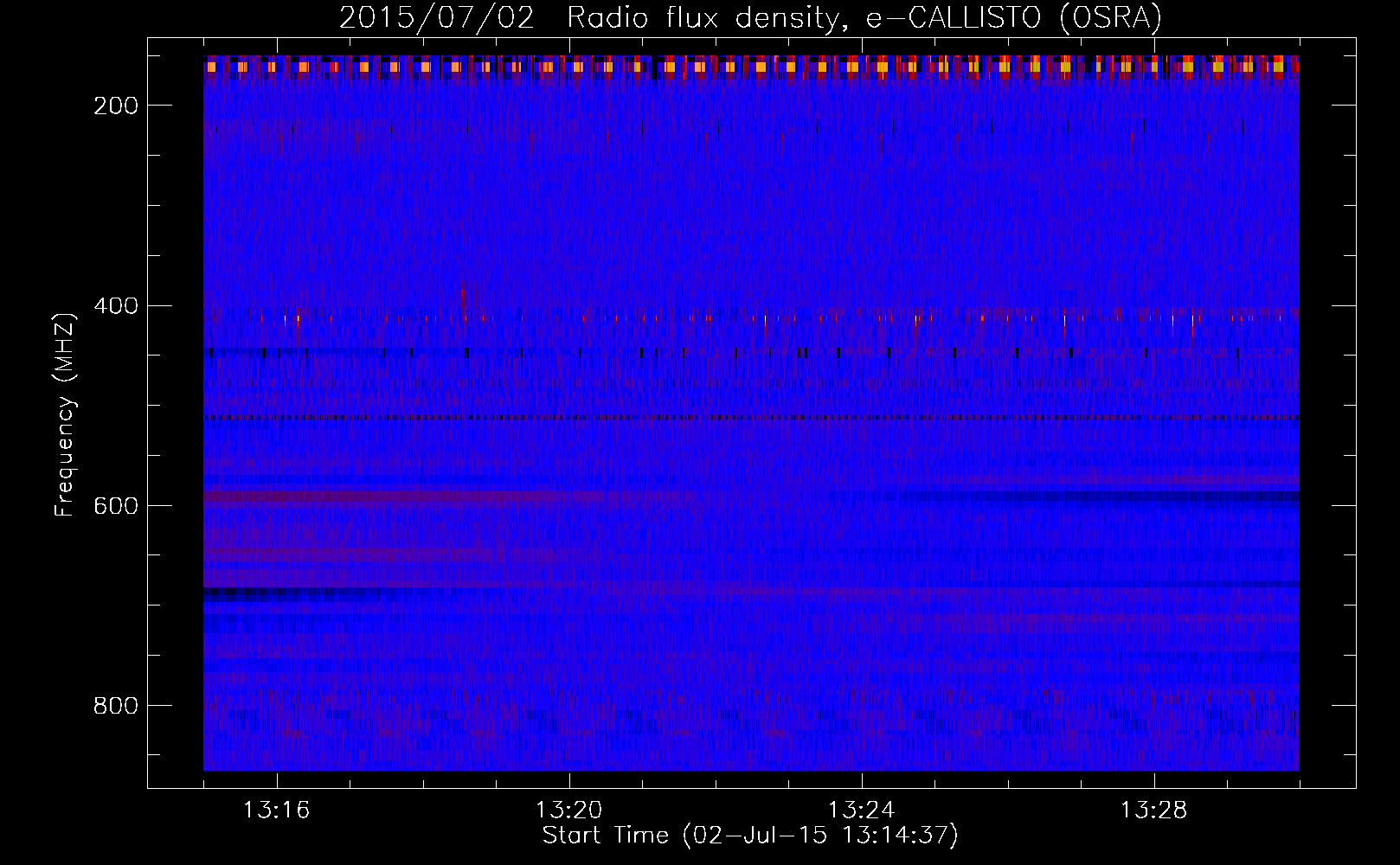1400x865 pixels.
Task: Click the 600 frequency tick label
Action: (116, 506)
